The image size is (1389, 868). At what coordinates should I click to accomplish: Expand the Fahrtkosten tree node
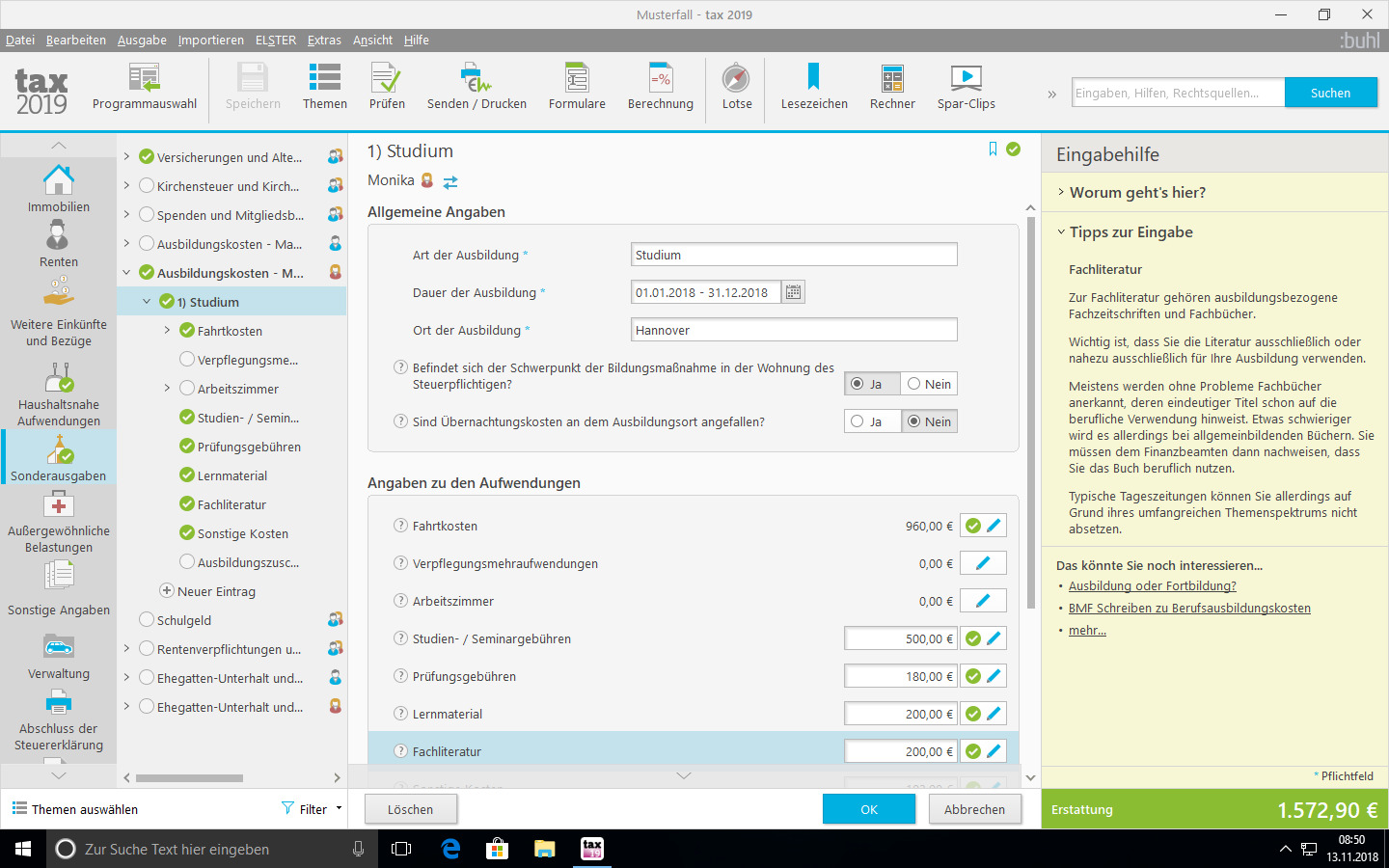167,330
